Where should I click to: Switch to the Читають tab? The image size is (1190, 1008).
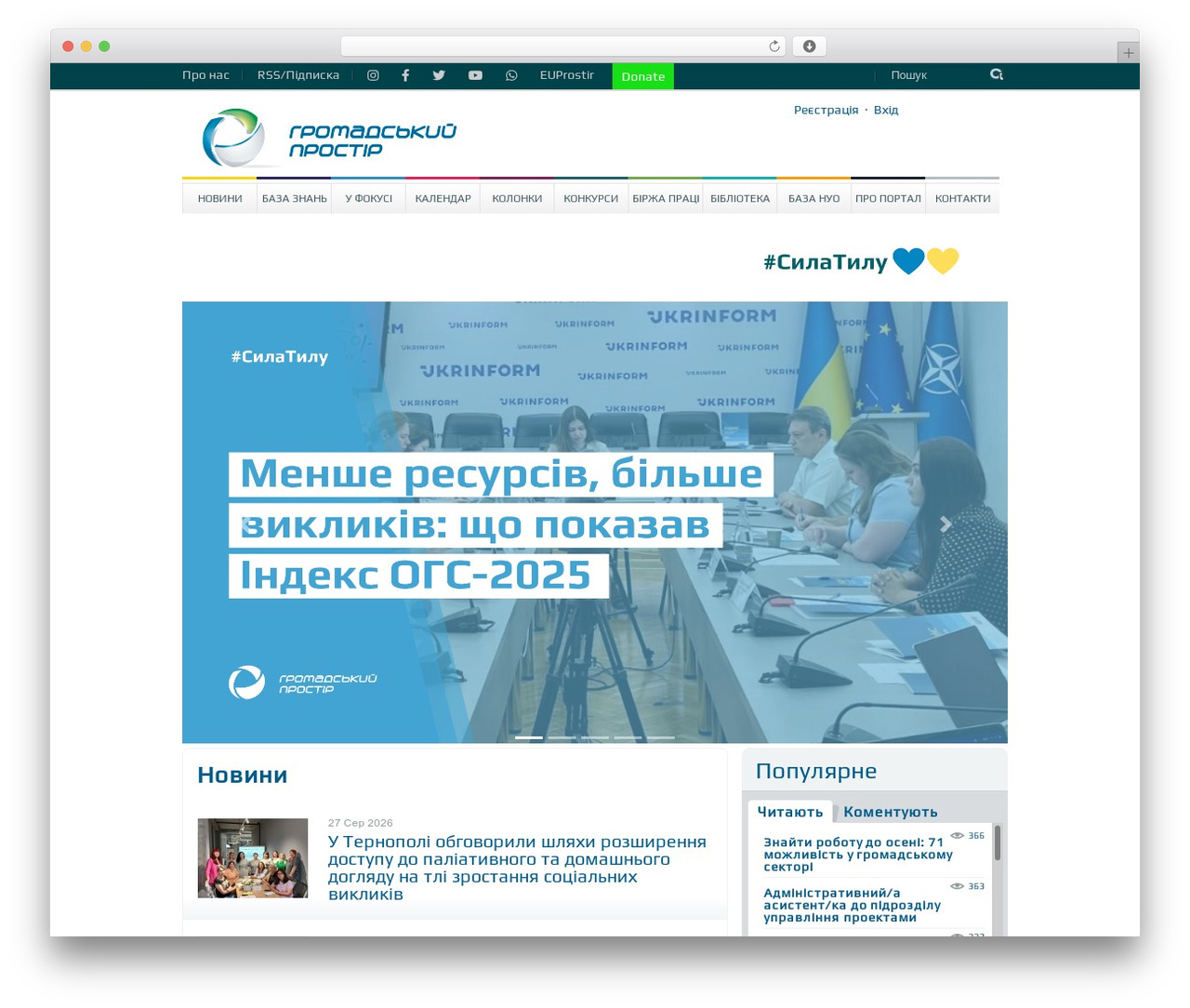tap(790, 812)
